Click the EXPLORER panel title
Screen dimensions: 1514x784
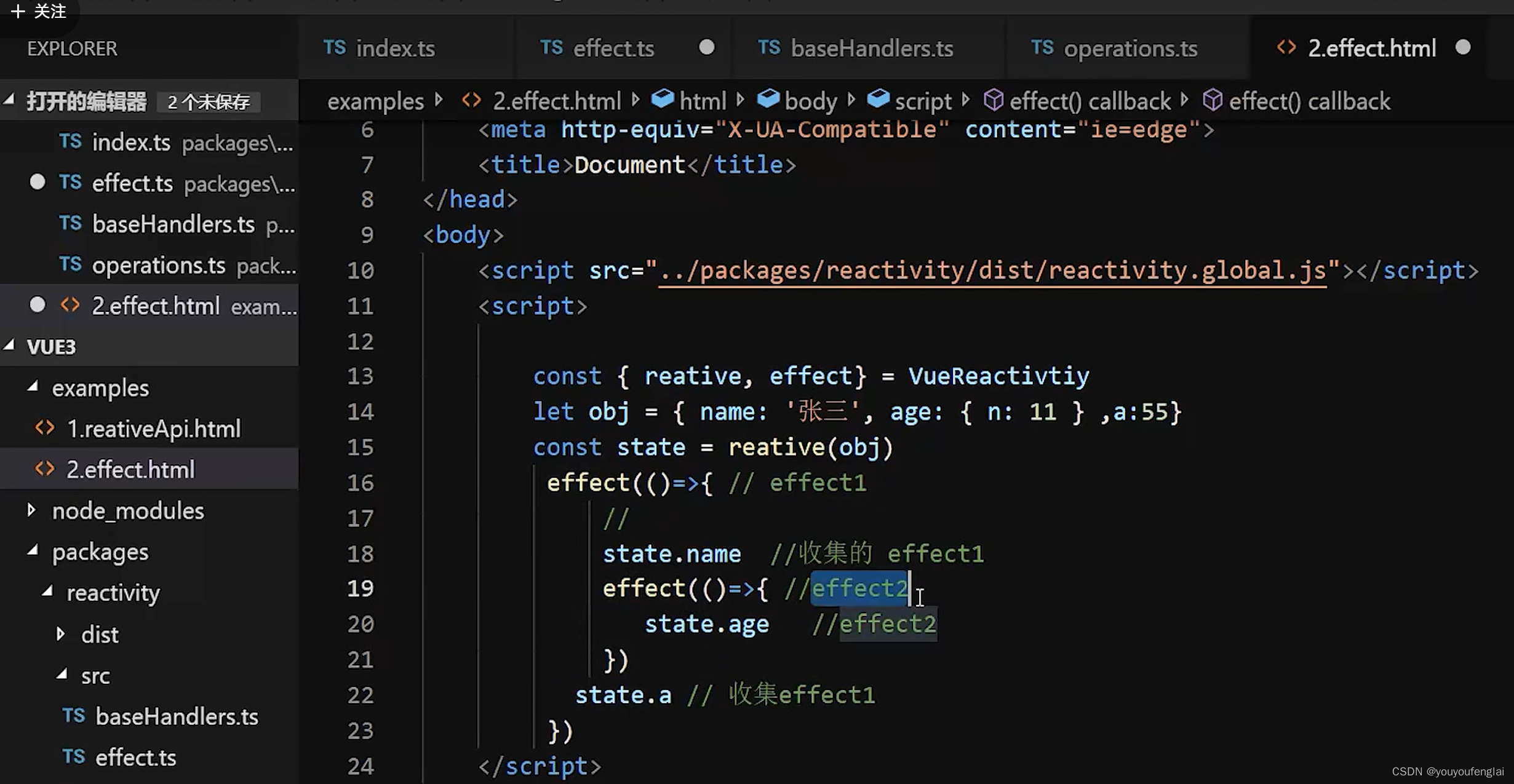click(x=72, y=49)
